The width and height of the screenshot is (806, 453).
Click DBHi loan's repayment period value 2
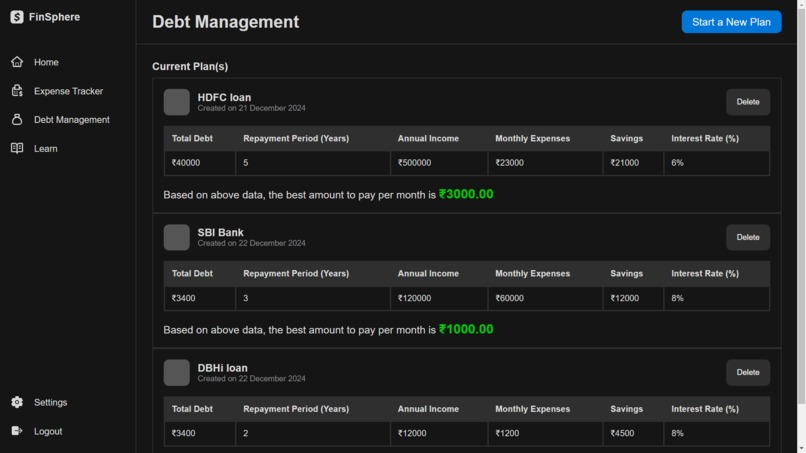[313, 433]
